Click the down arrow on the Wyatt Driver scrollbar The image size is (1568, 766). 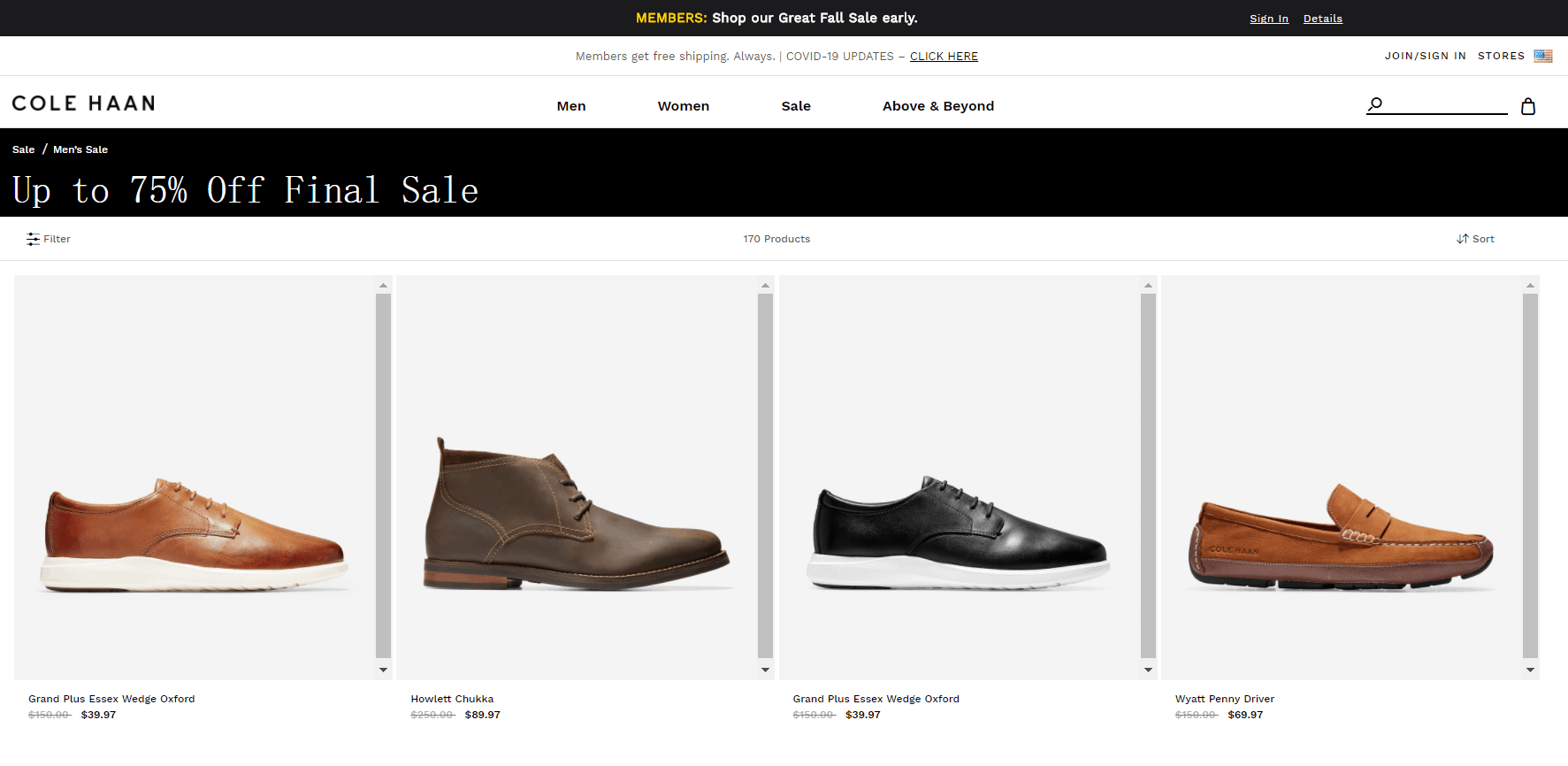[1530, 670]
